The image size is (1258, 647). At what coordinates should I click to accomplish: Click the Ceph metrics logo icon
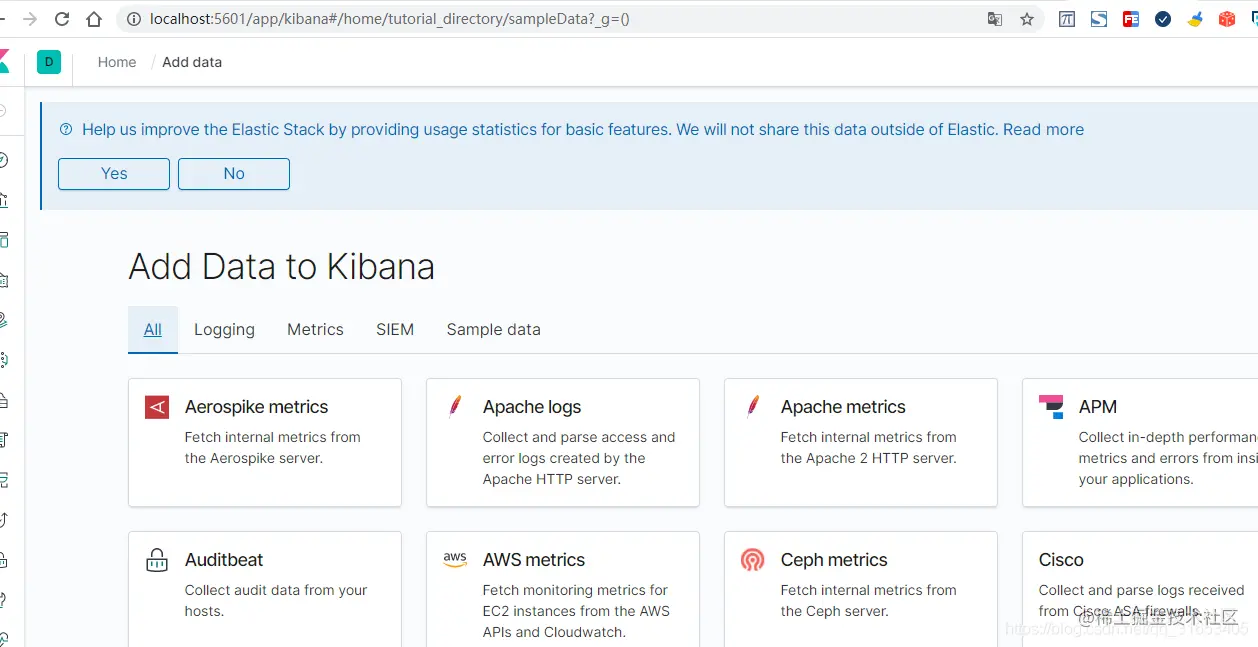pyautogui.click(x=753, y=560)
